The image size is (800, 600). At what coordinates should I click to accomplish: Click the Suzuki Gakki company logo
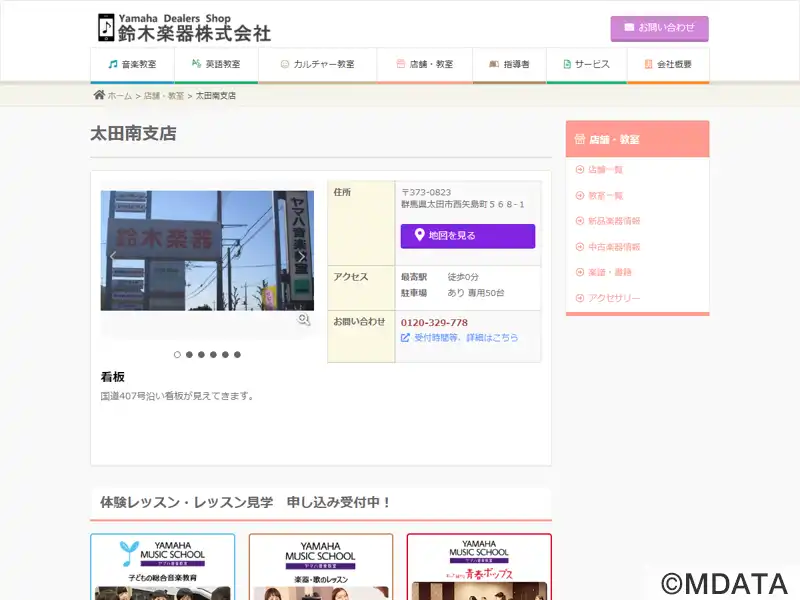tap(184, 28)
